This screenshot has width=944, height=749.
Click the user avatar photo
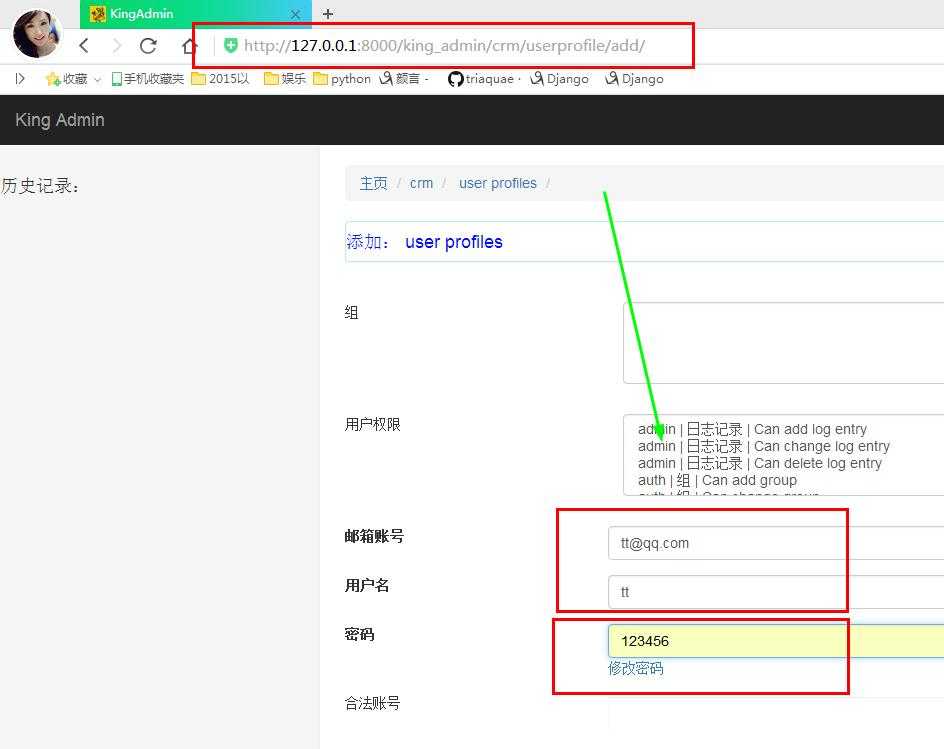point(37,34)
